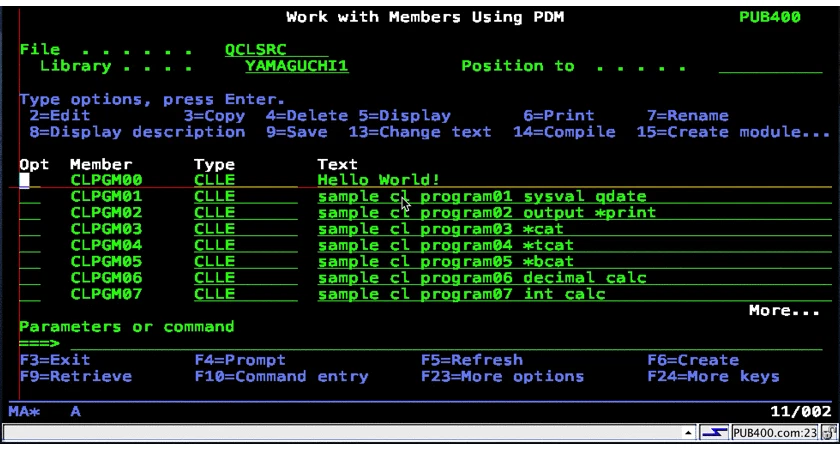840x450 pixels.
Task: Click the 9=Save option label
Action: [x=297, y=132]
